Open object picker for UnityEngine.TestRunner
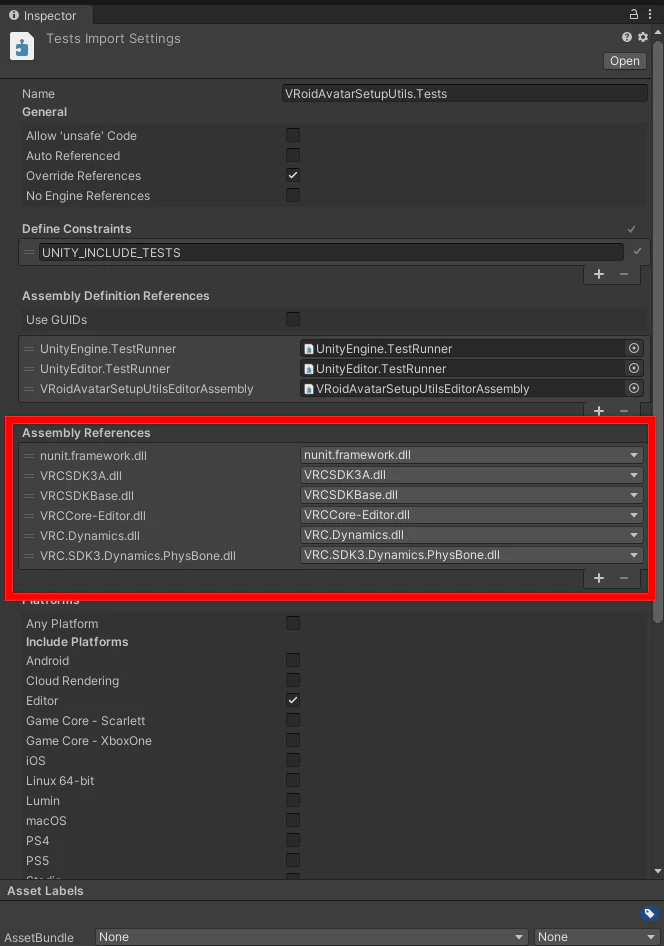The width and height of the screenshot is (664, 946). (634, 348)
